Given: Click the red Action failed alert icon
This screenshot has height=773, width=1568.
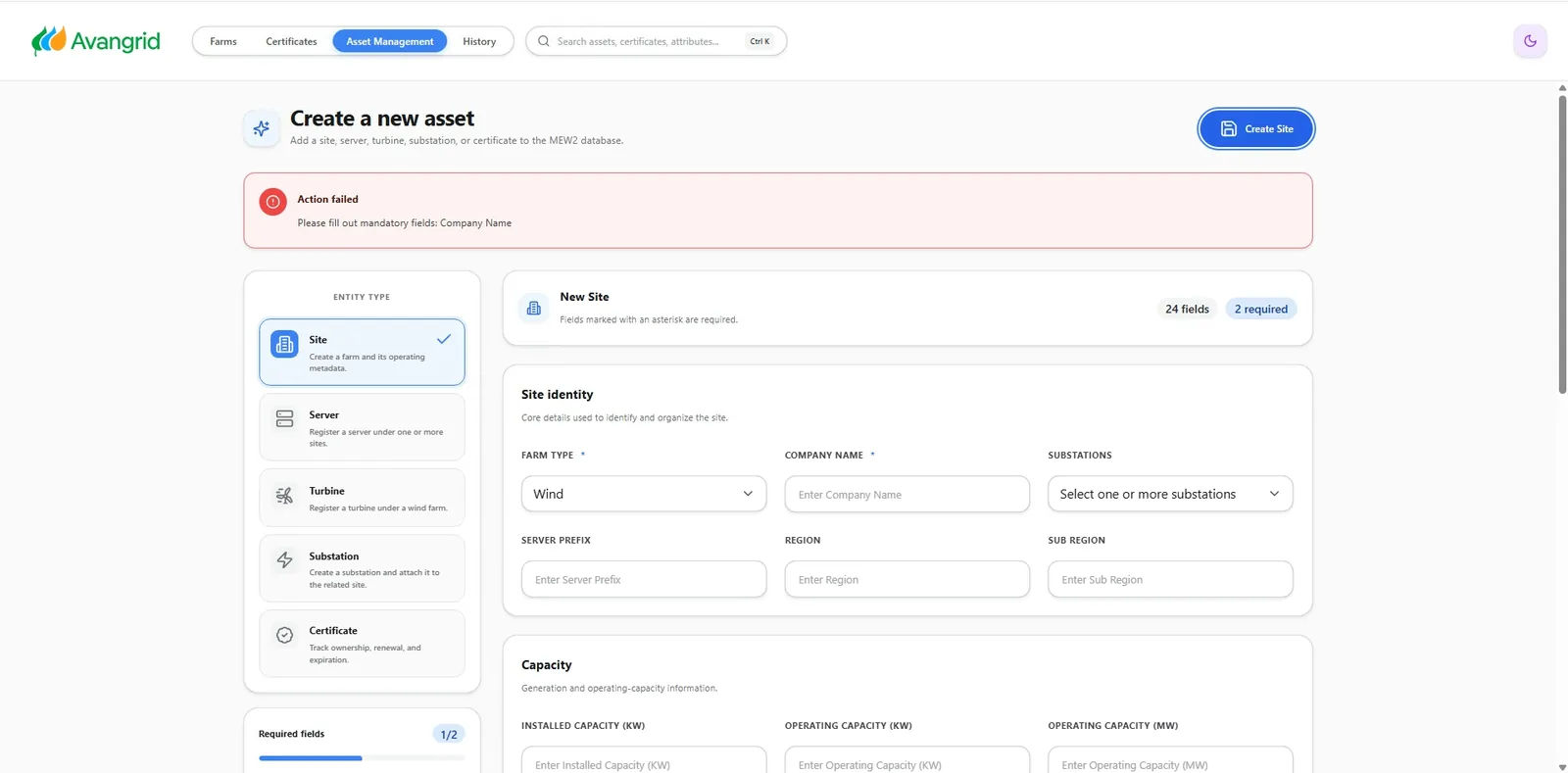Looking at the screenshot, I should (272, 202).
